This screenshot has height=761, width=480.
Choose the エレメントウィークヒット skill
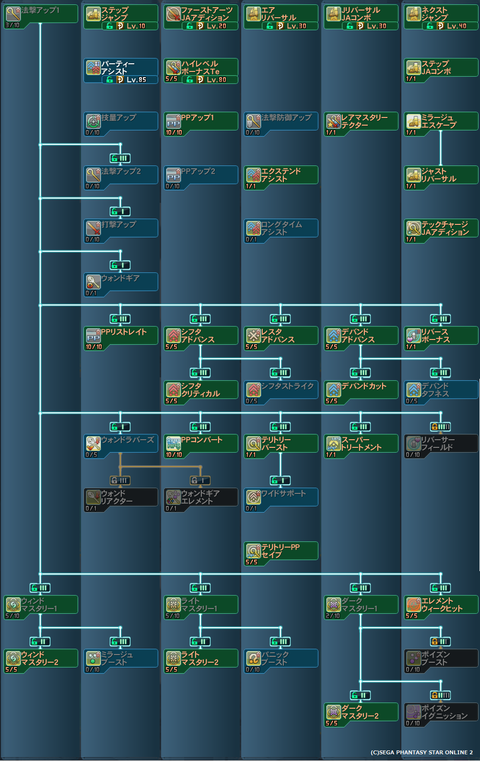[x=441, y=608]
